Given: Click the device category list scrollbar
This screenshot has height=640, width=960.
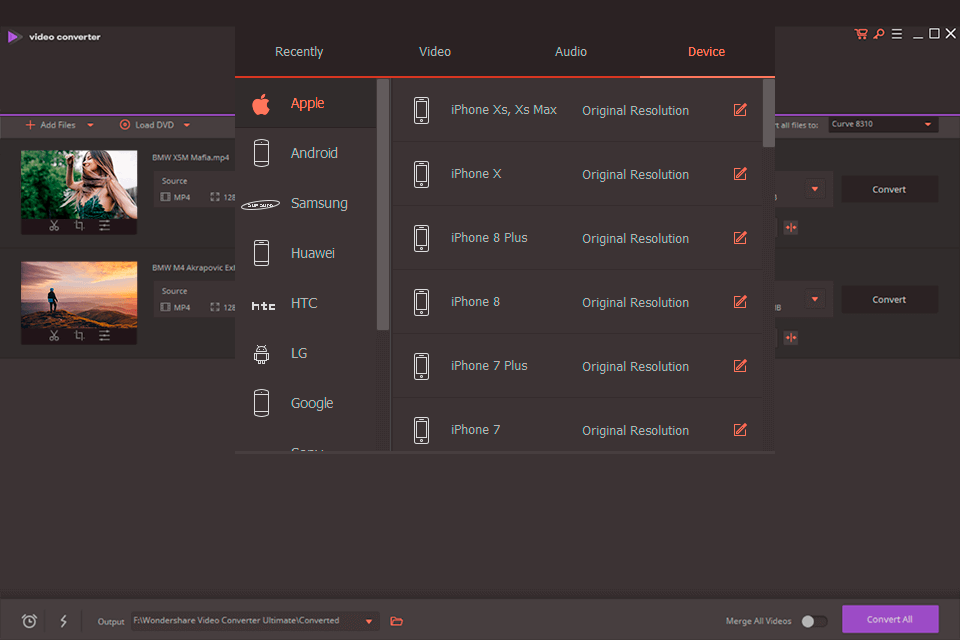Looking at the screenshot, I should pos(383,205).
